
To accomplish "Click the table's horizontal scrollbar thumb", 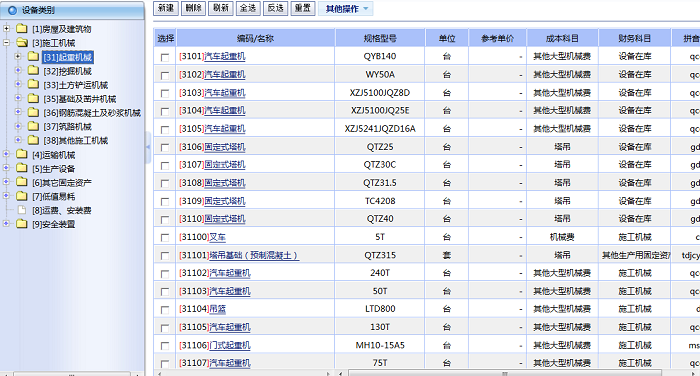I will [x=504, y=373].
